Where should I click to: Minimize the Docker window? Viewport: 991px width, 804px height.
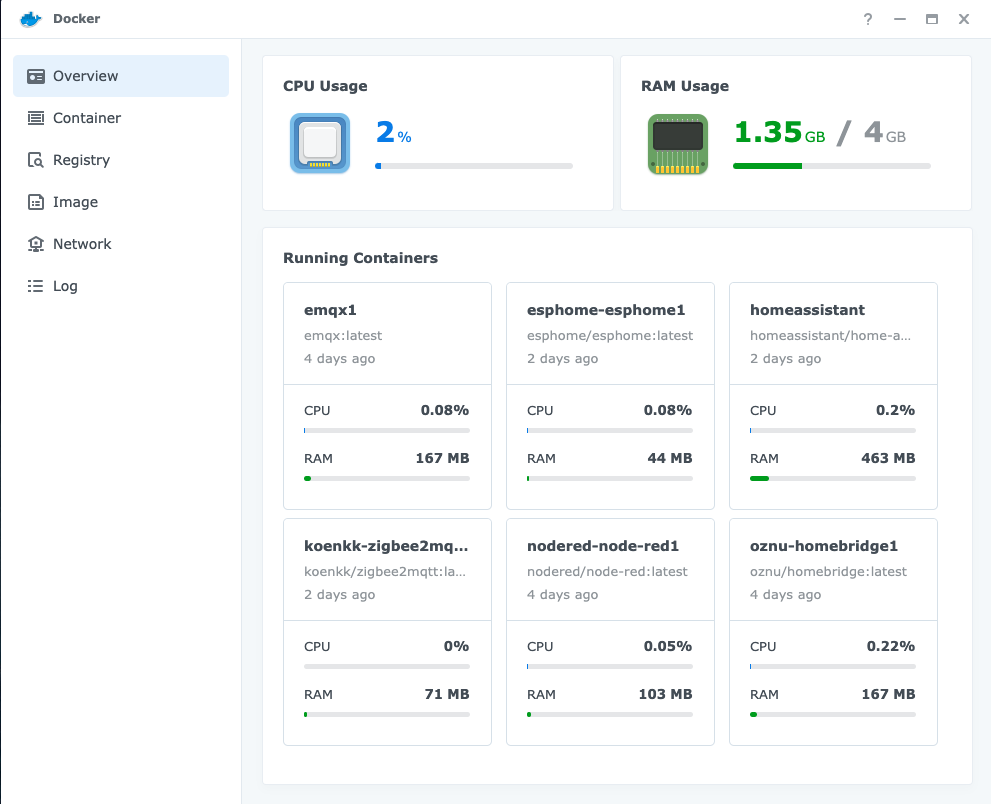(900, 19)
